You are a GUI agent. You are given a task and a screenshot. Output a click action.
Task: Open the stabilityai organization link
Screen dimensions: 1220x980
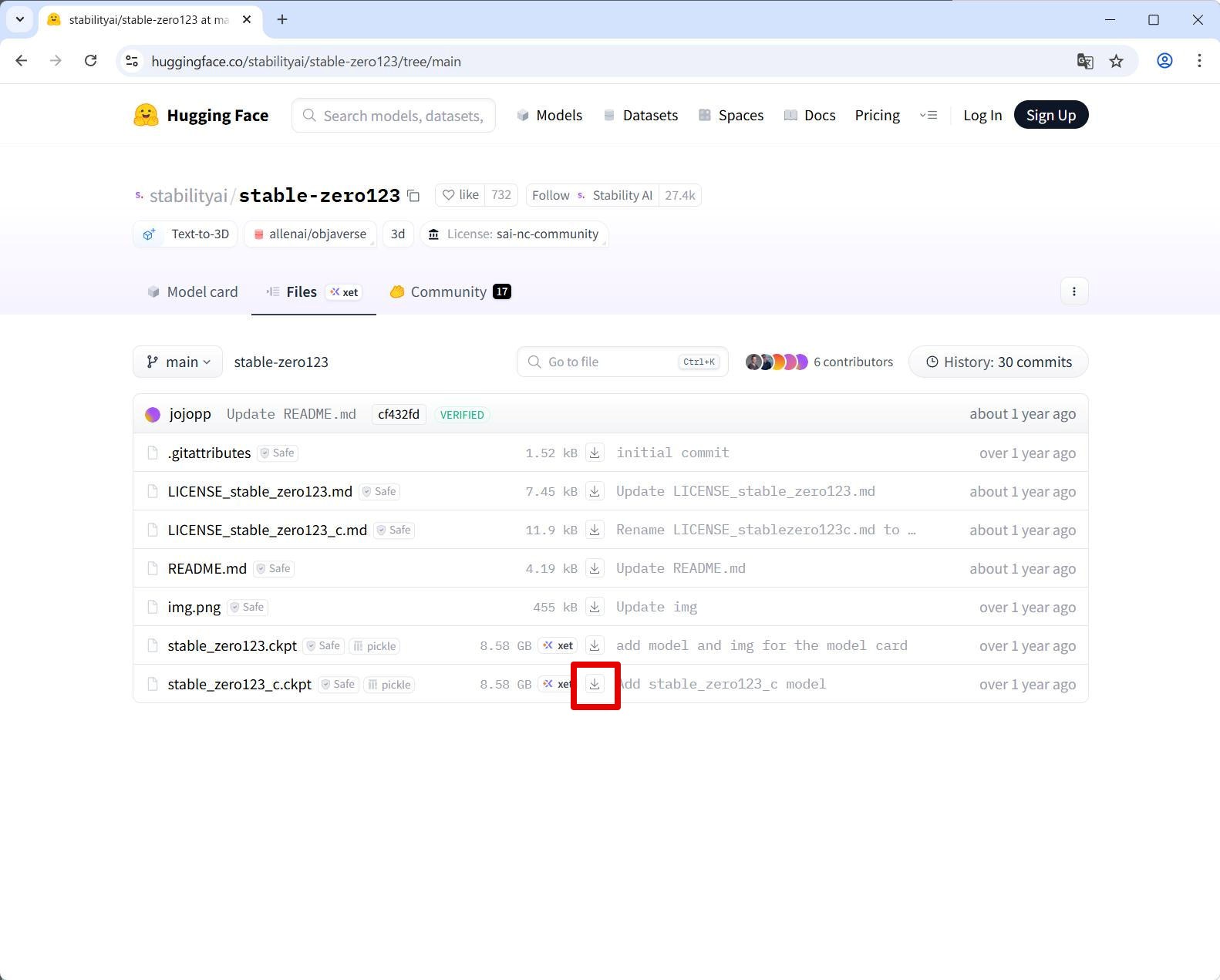click(x=188, y=196)
